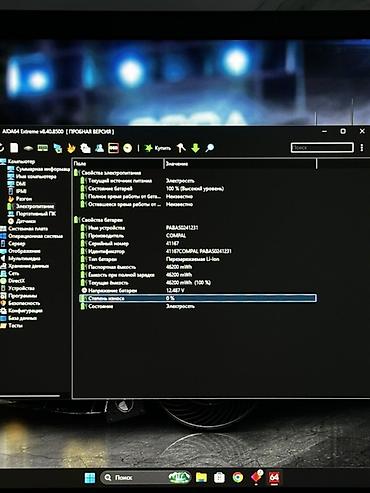This screenshot has width=370, height=493.
Task: Click the Поле column header
Action: (x=118, y=164)
